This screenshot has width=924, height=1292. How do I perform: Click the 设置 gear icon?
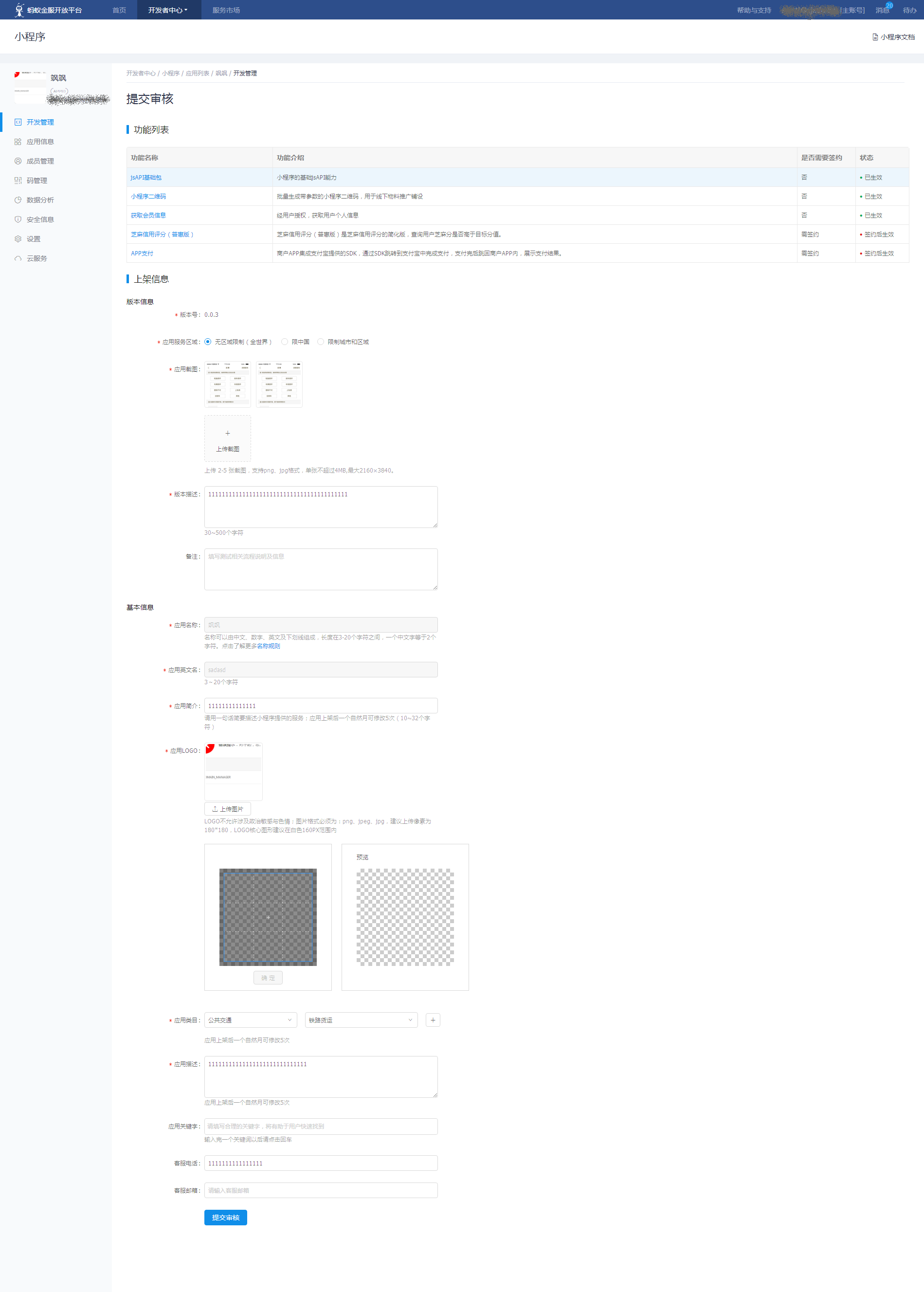point(18,239)
